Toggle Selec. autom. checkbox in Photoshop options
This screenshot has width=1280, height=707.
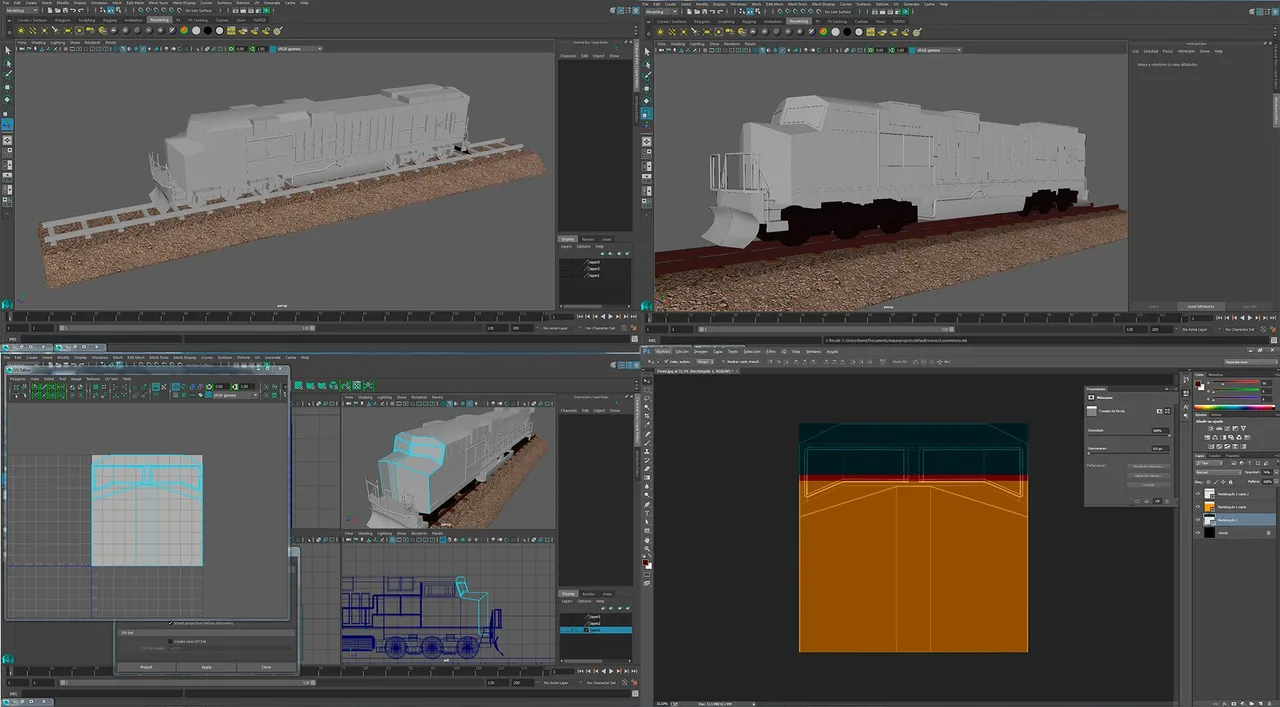666,362
